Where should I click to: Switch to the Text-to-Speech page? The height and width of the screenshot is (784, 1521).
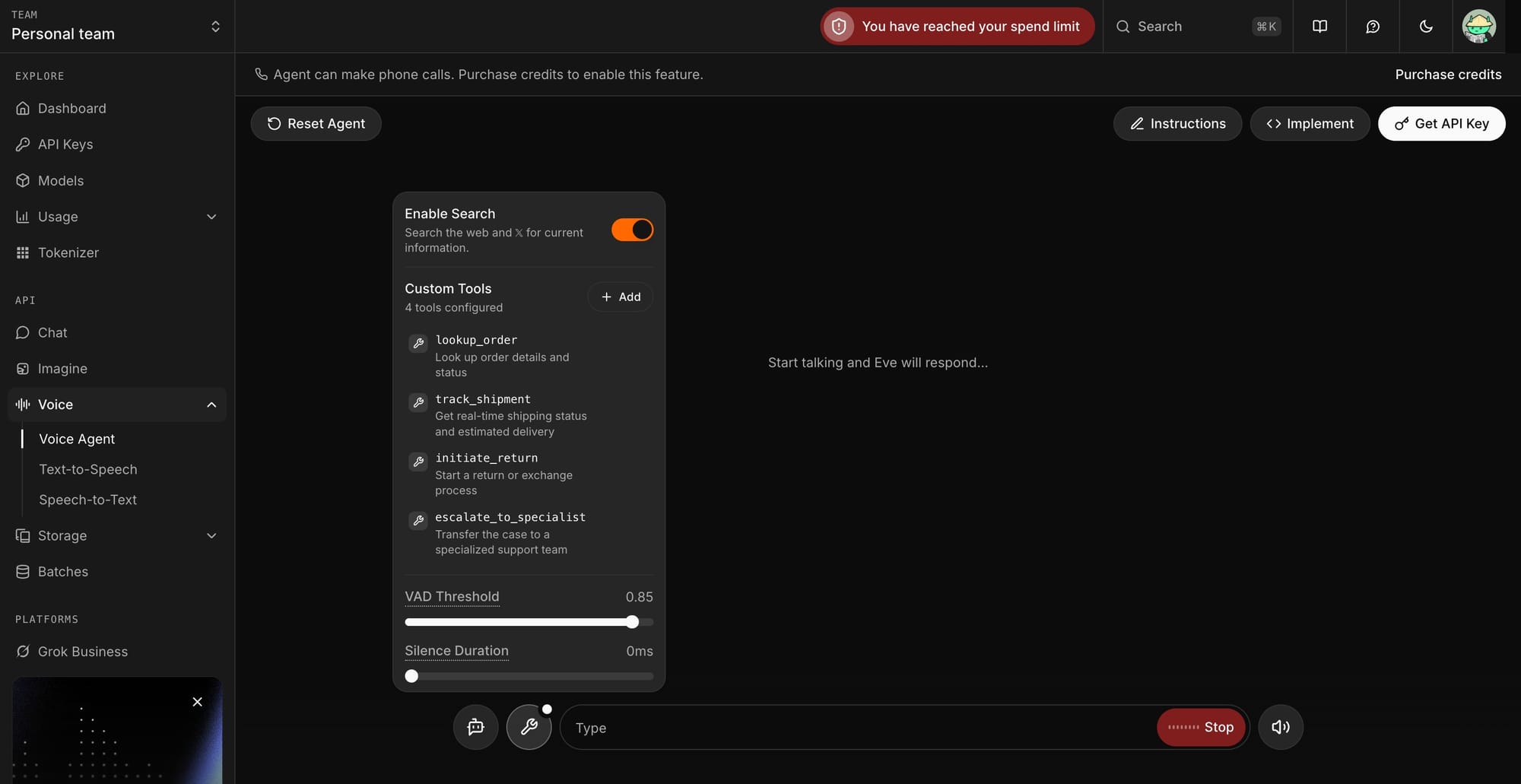87,469
